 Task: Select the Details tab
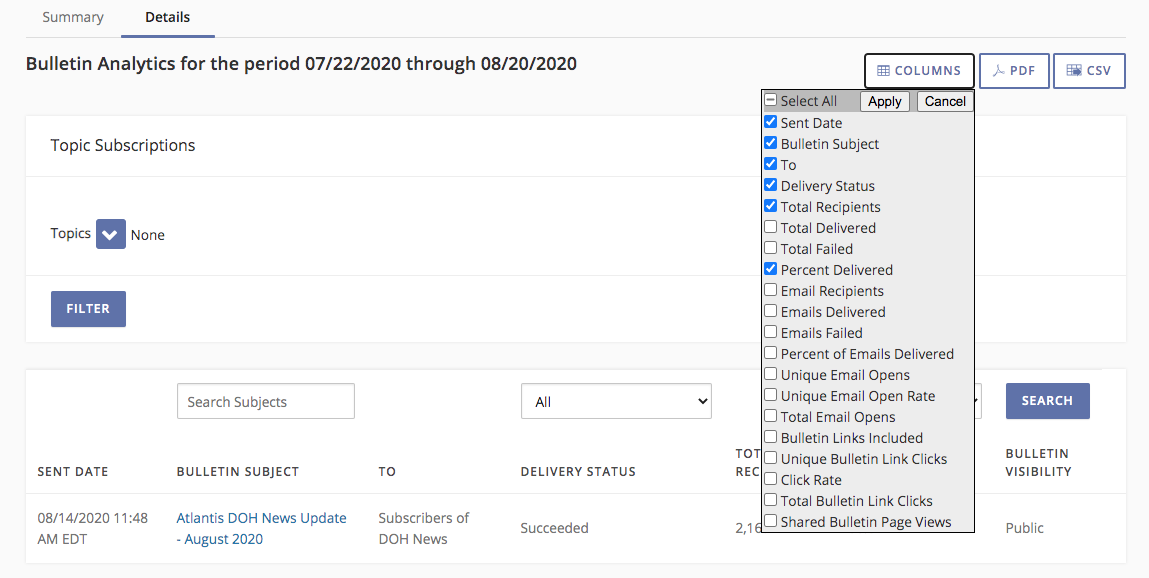(167, 17)
